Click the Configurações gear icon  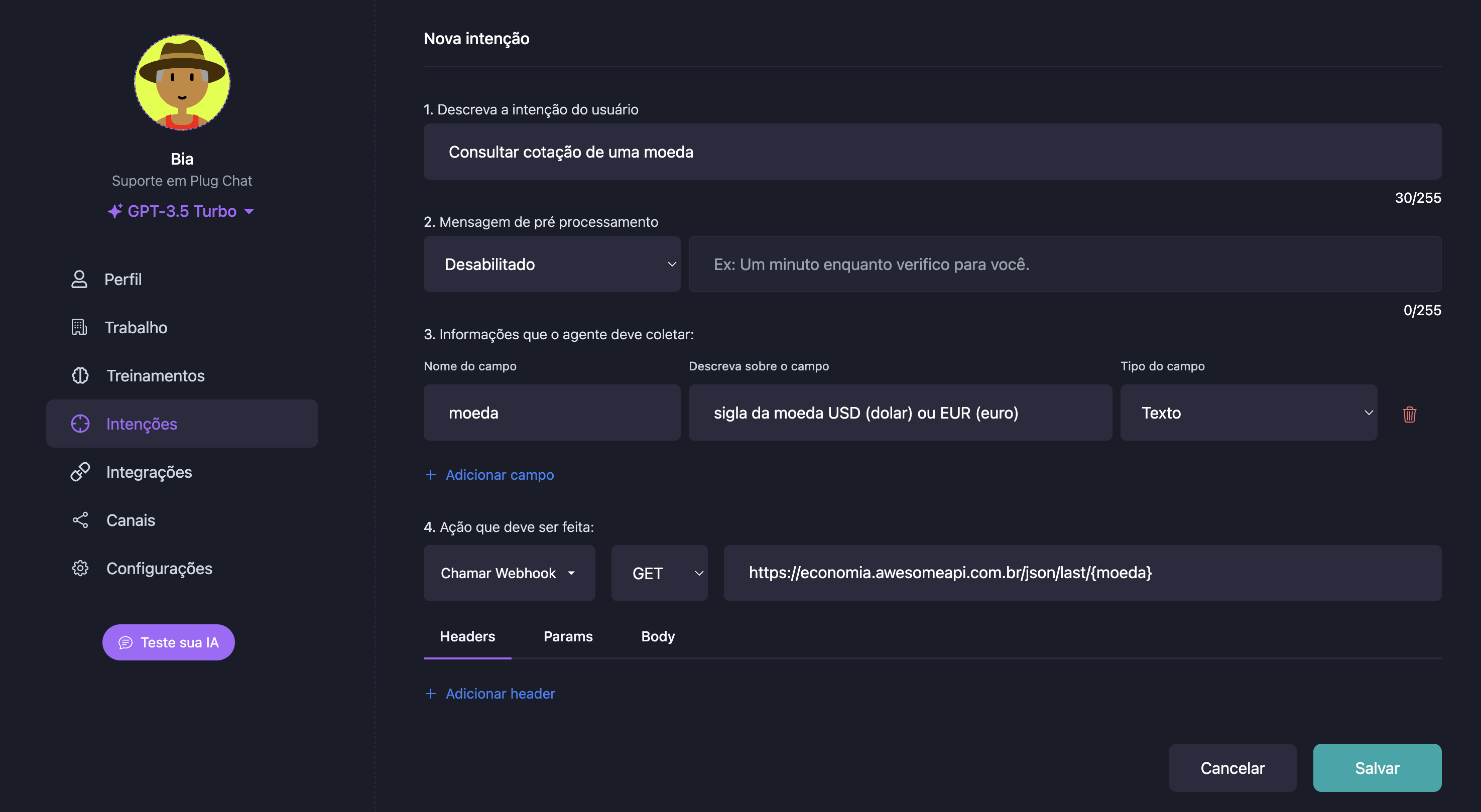pos(80,568)
